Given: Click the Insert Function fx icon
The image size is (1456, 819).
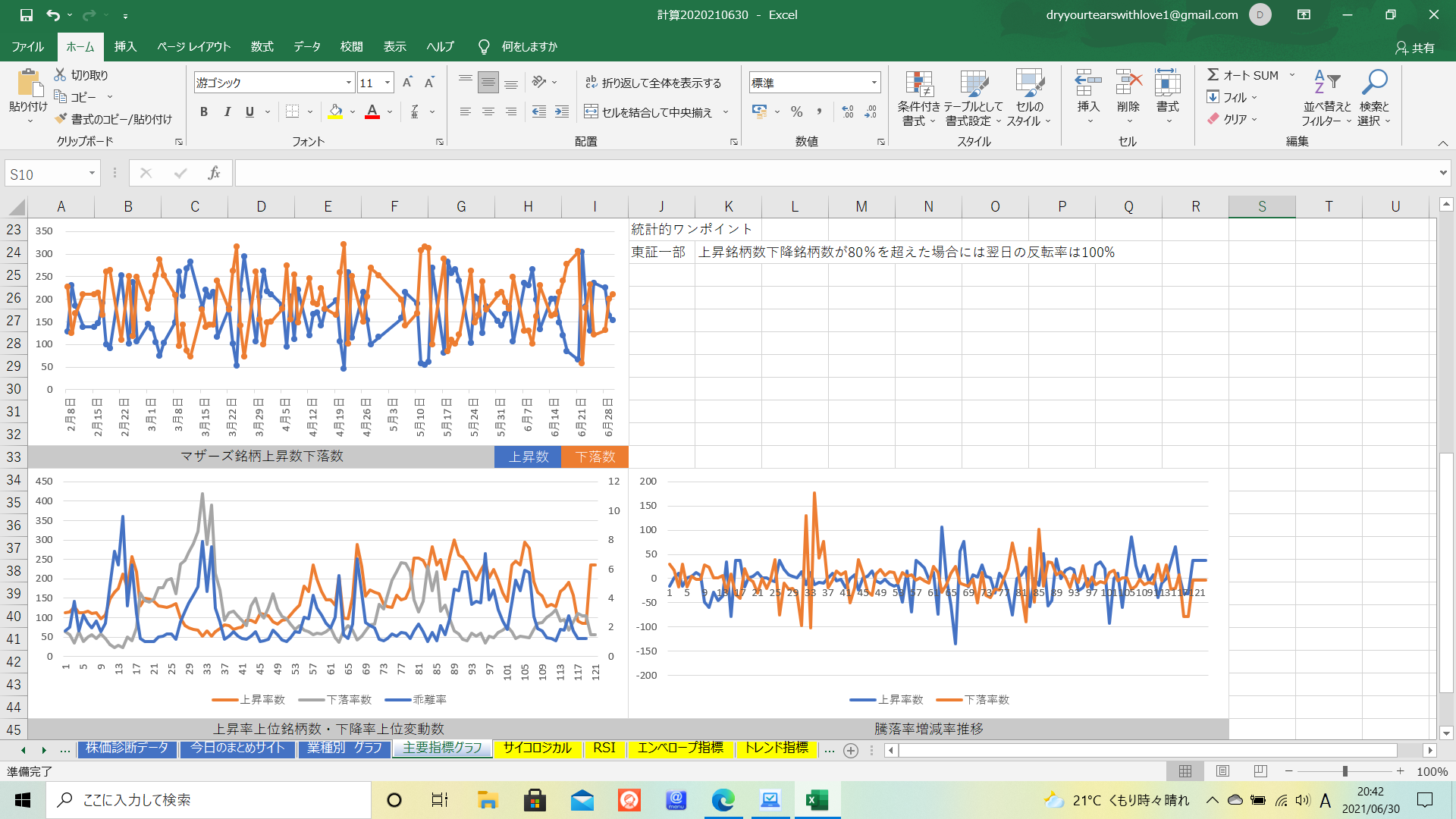Looking at the screenshot, I should pos(214,174).
